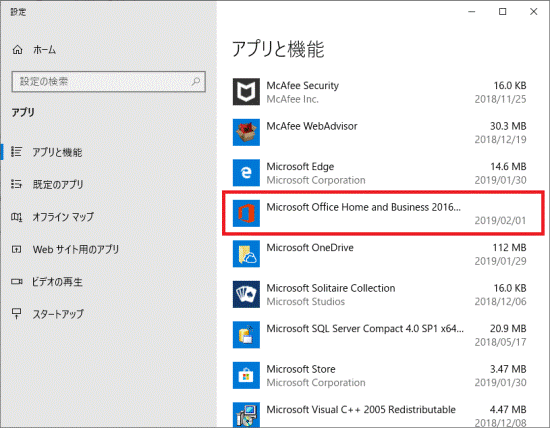
Task: Click the スタートアップ icon in sidebar
Action: pyautogui.click(x=16, y=313)
